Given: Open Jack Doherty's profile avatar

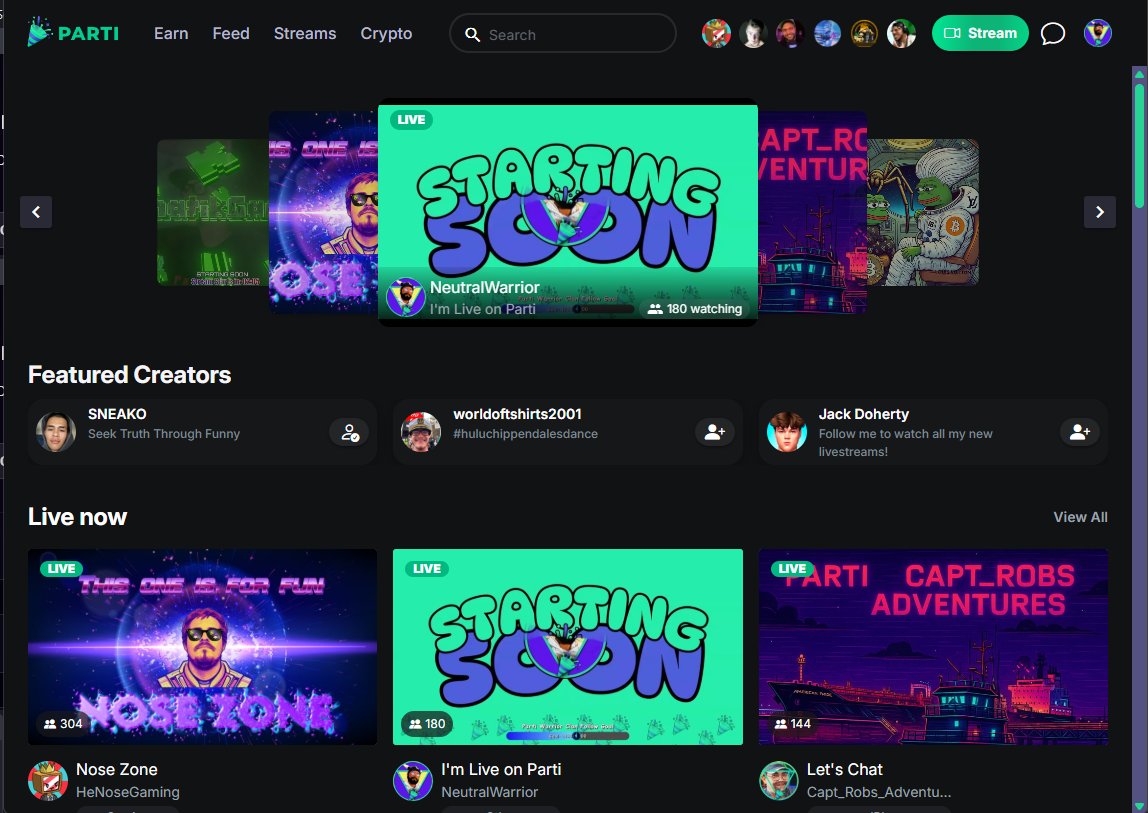Looking at the screenshot, I should (786, 432).
